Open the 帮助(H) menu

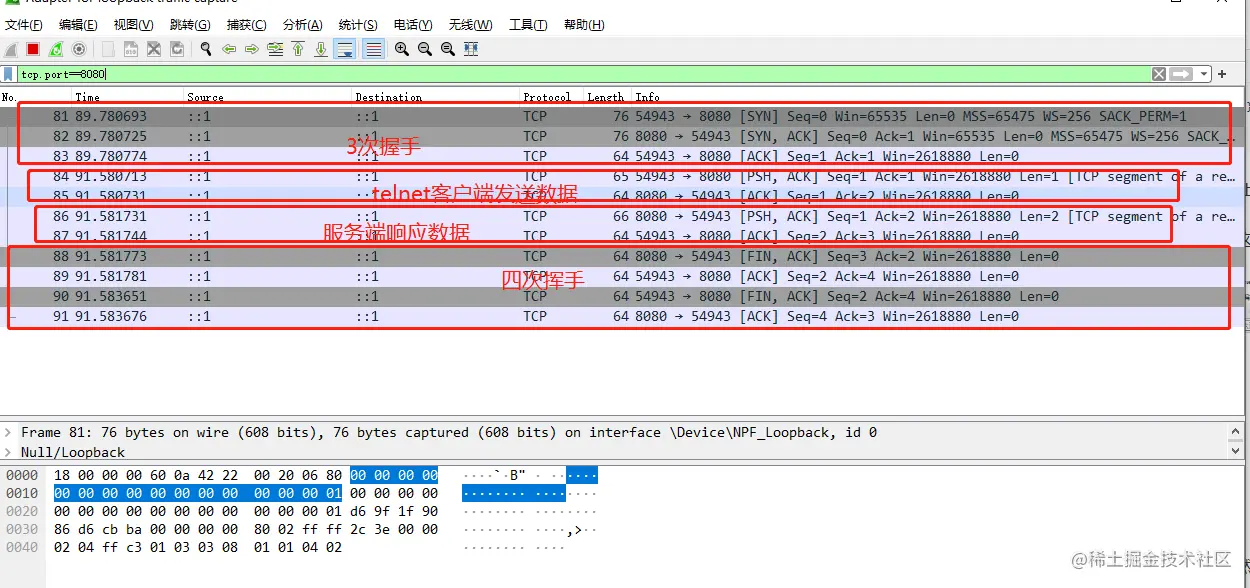(x=584, y=25)
